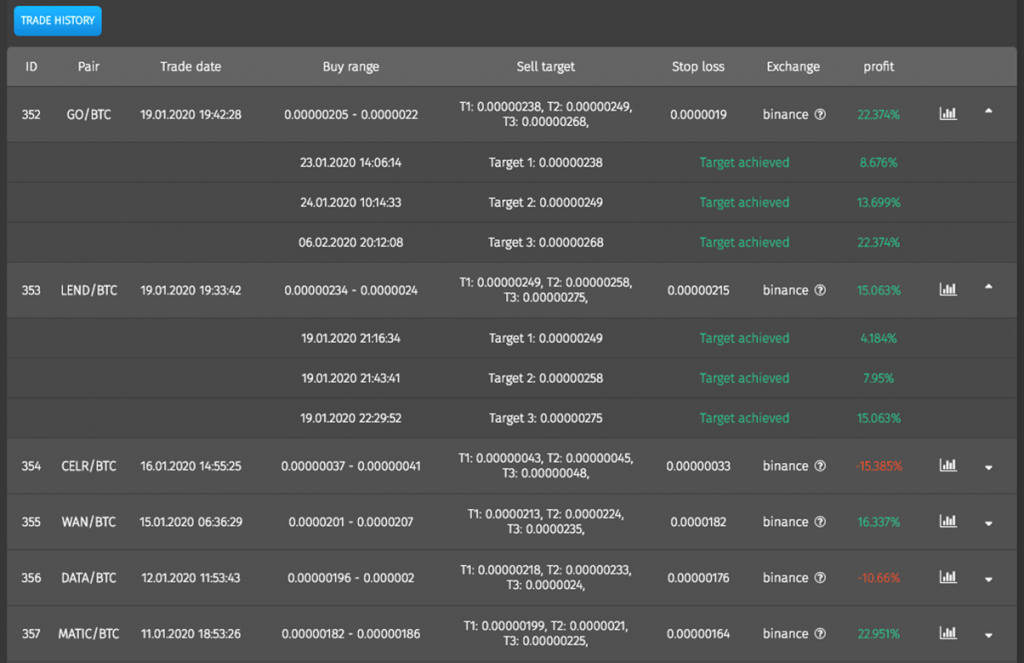
Task: Click binance help icon in CELR/BTC row
Action: tap(820, 466)
